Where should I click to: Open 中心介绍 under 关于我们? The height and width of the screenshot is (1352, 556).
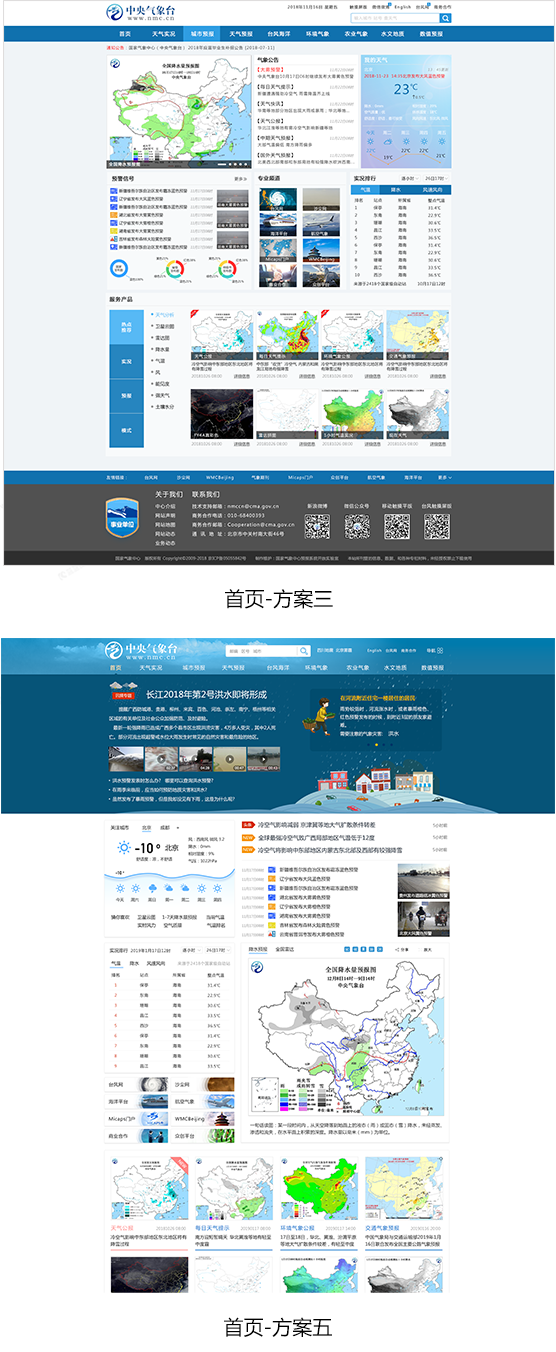(165, 506)
